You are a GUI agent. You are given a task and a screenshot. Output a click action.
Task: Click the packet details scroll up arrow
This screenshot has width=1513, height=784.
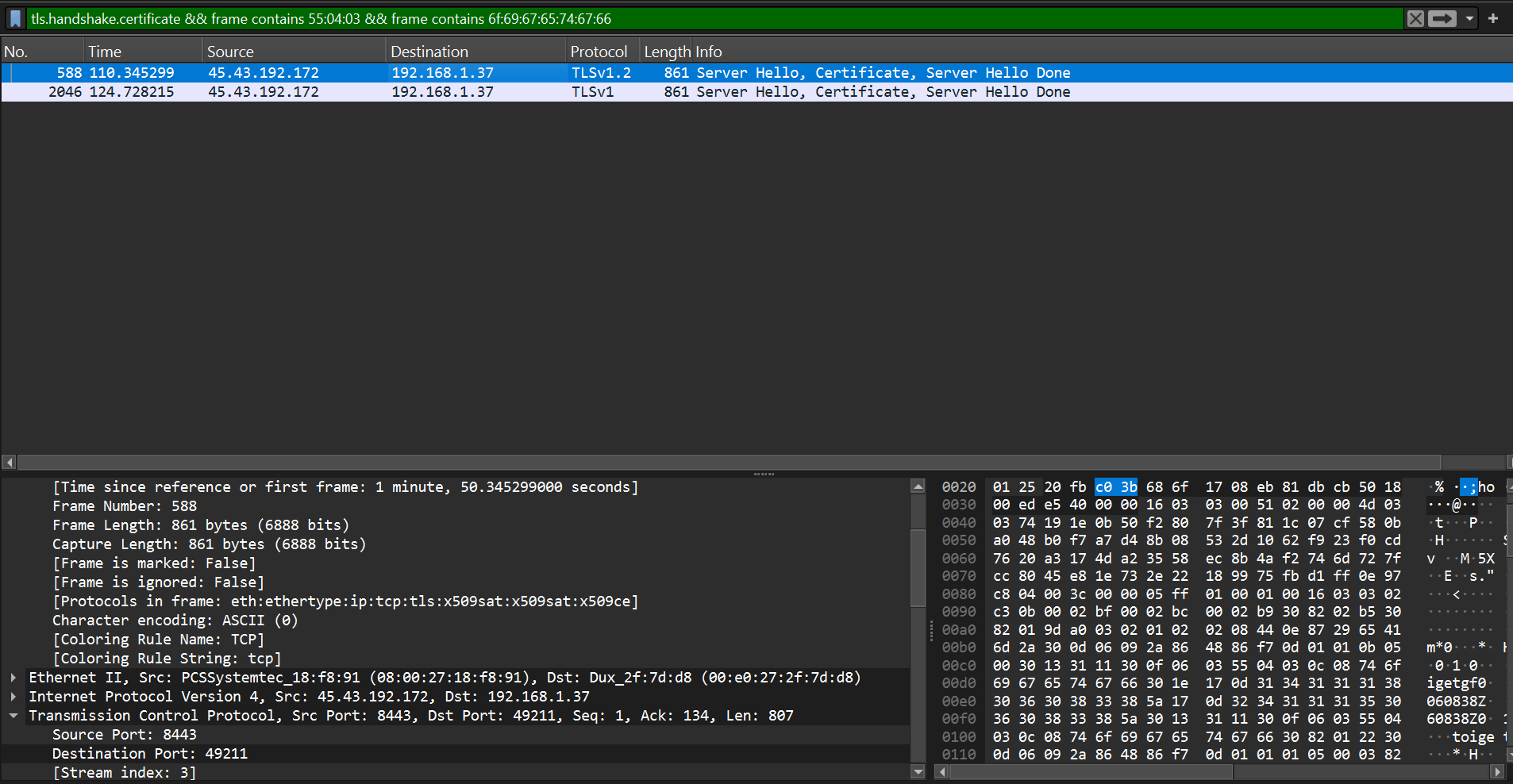918,486
